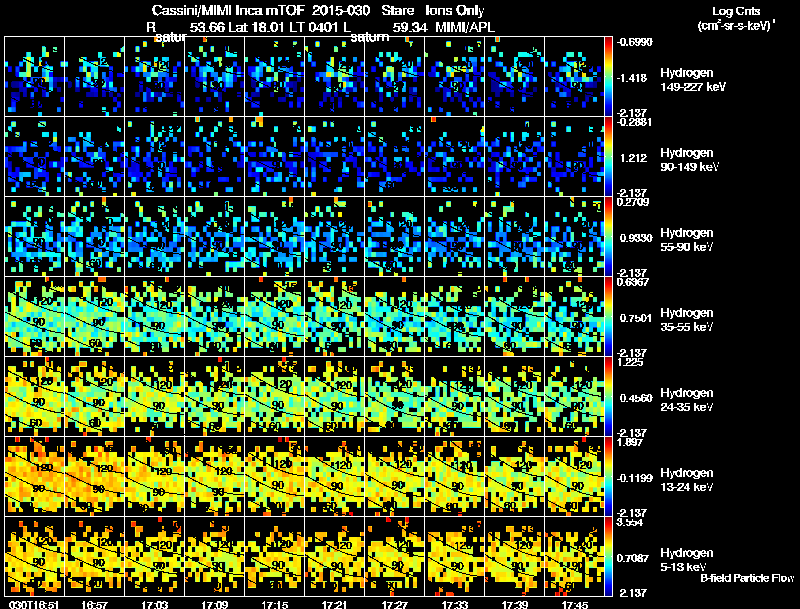Click the Hydrogen 90-149 keV color scale bar
800x609 pixels.
pyautogui.click(x=608, y=157)
